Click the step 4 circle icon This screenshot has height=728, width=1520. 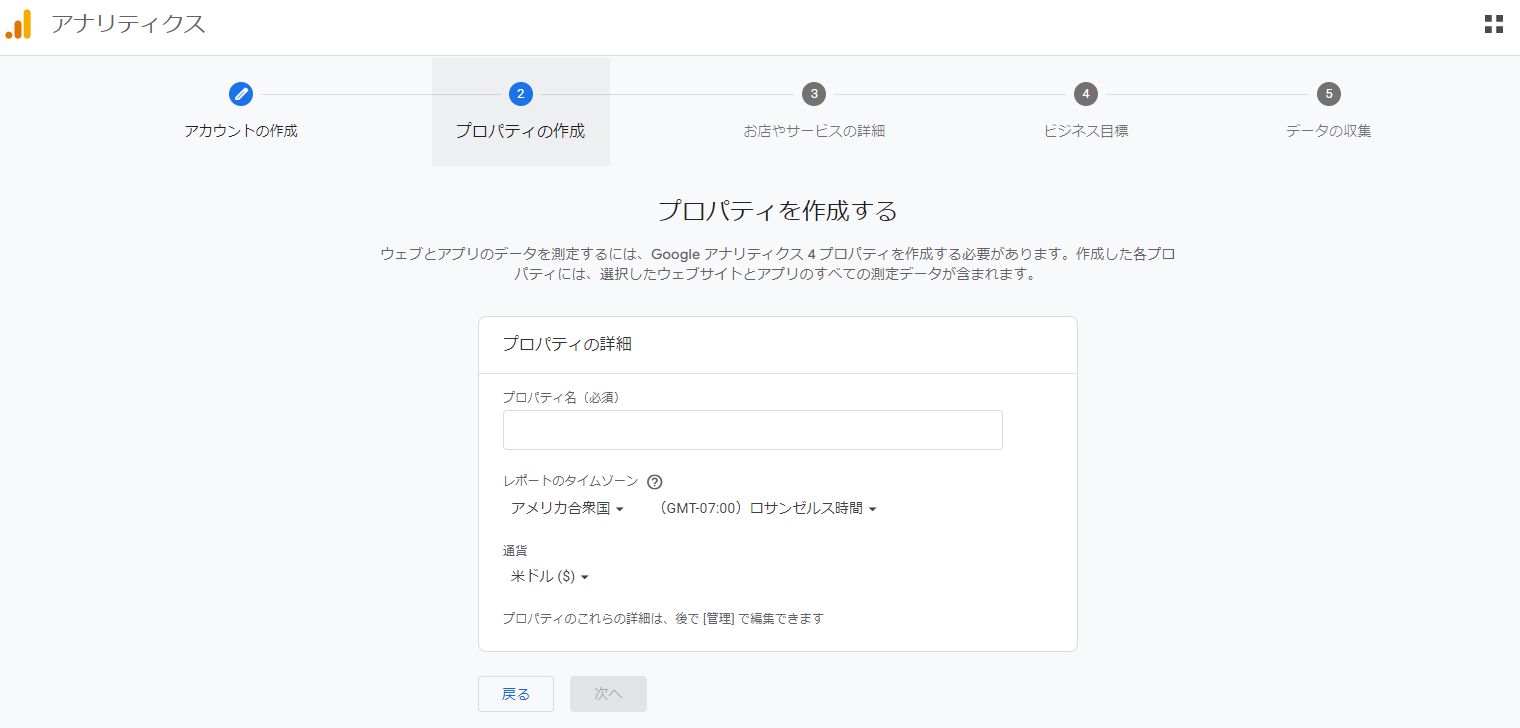pyautogui.click(x=1085, y=94)
